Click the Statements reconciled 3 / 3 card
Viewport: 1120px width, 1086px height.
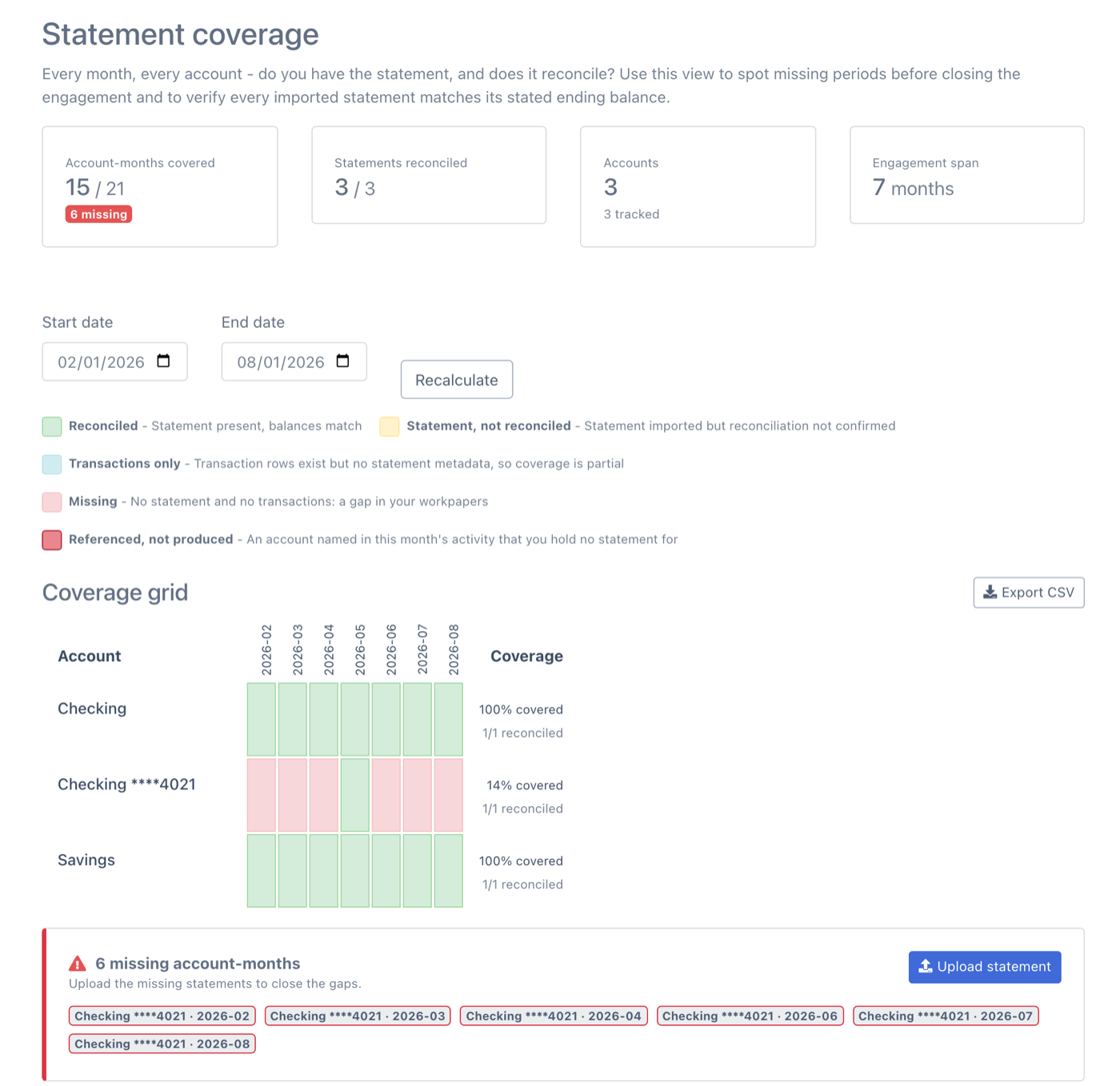tap(429, 175)
